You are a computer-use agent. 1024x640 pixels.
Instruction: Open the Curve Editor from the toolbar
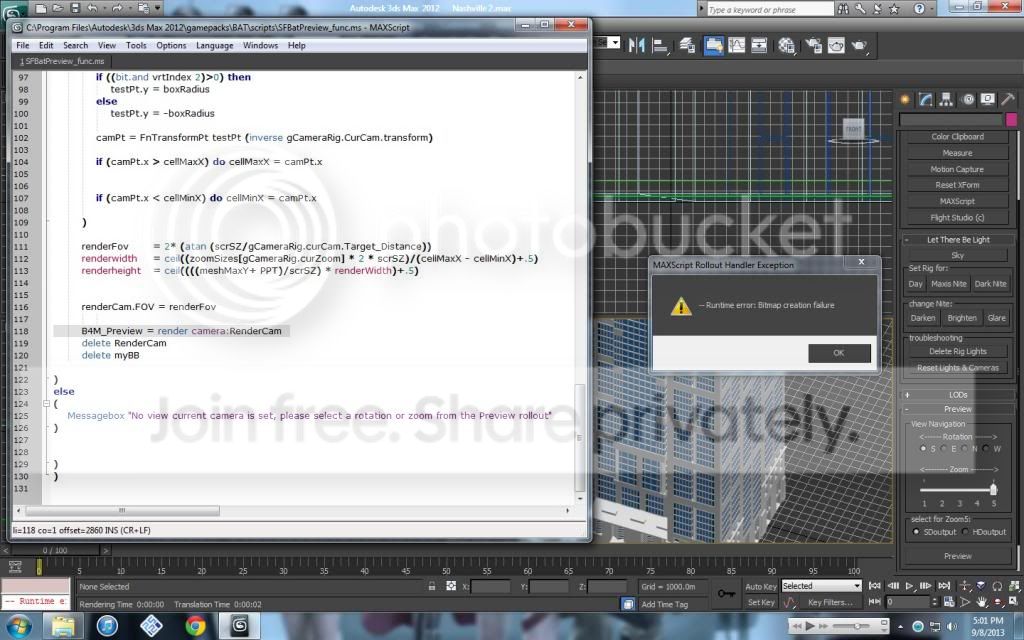737,45
